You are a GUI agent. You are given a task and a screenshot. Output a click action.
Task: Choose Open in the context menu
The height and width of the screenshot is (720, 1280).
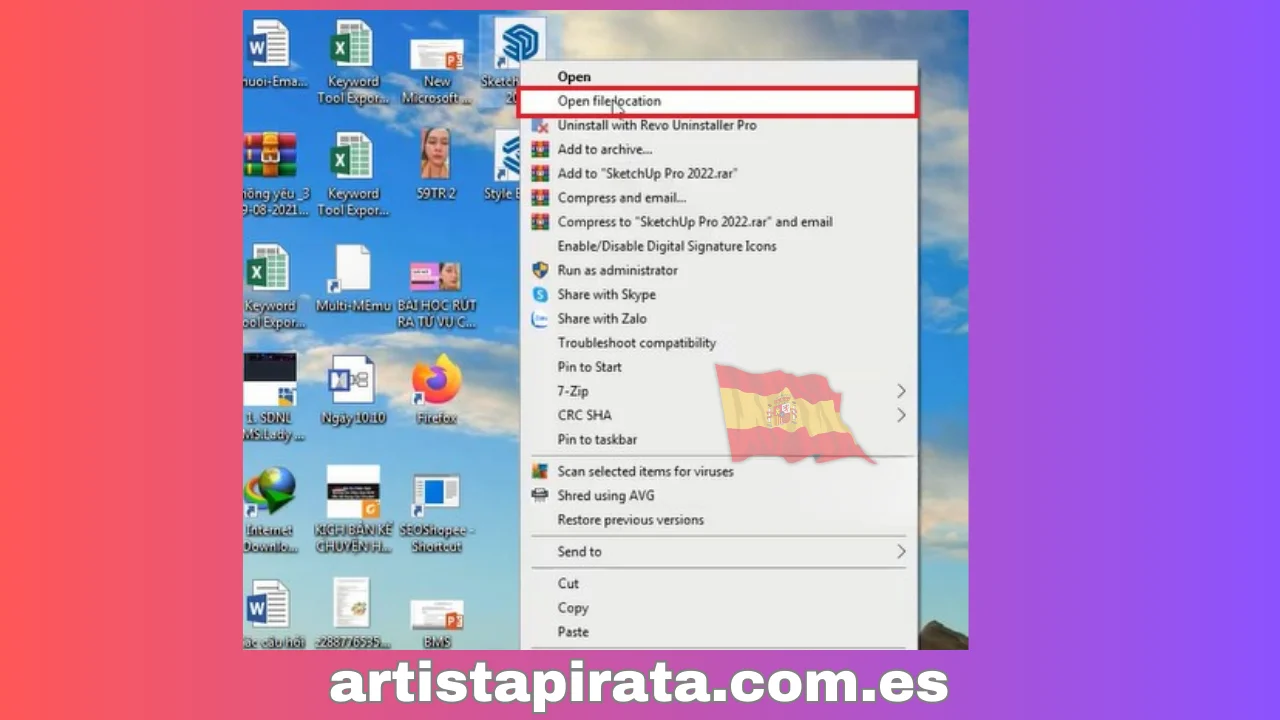(x=718, y=77)
